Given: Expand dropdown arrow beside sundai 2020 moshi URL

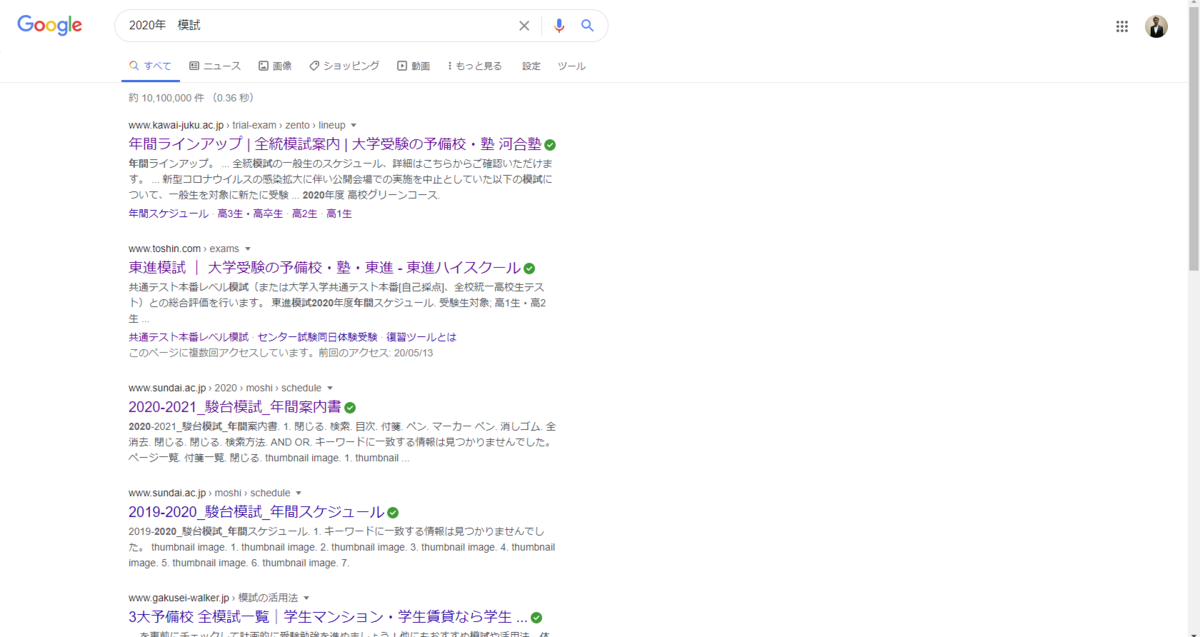Looking at the screenshot, I should tap(330, 388).
